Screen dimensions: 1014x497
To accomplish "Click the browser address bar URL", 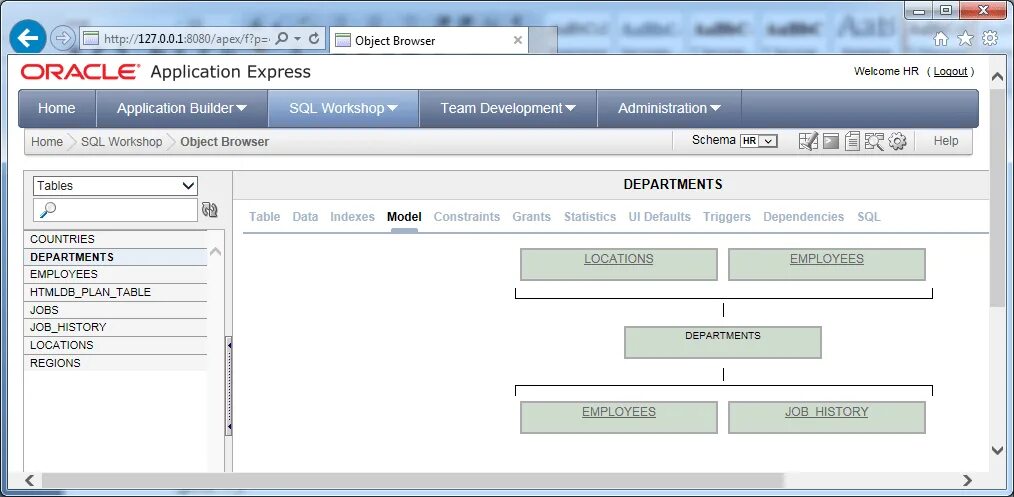I will pos(186,39).
